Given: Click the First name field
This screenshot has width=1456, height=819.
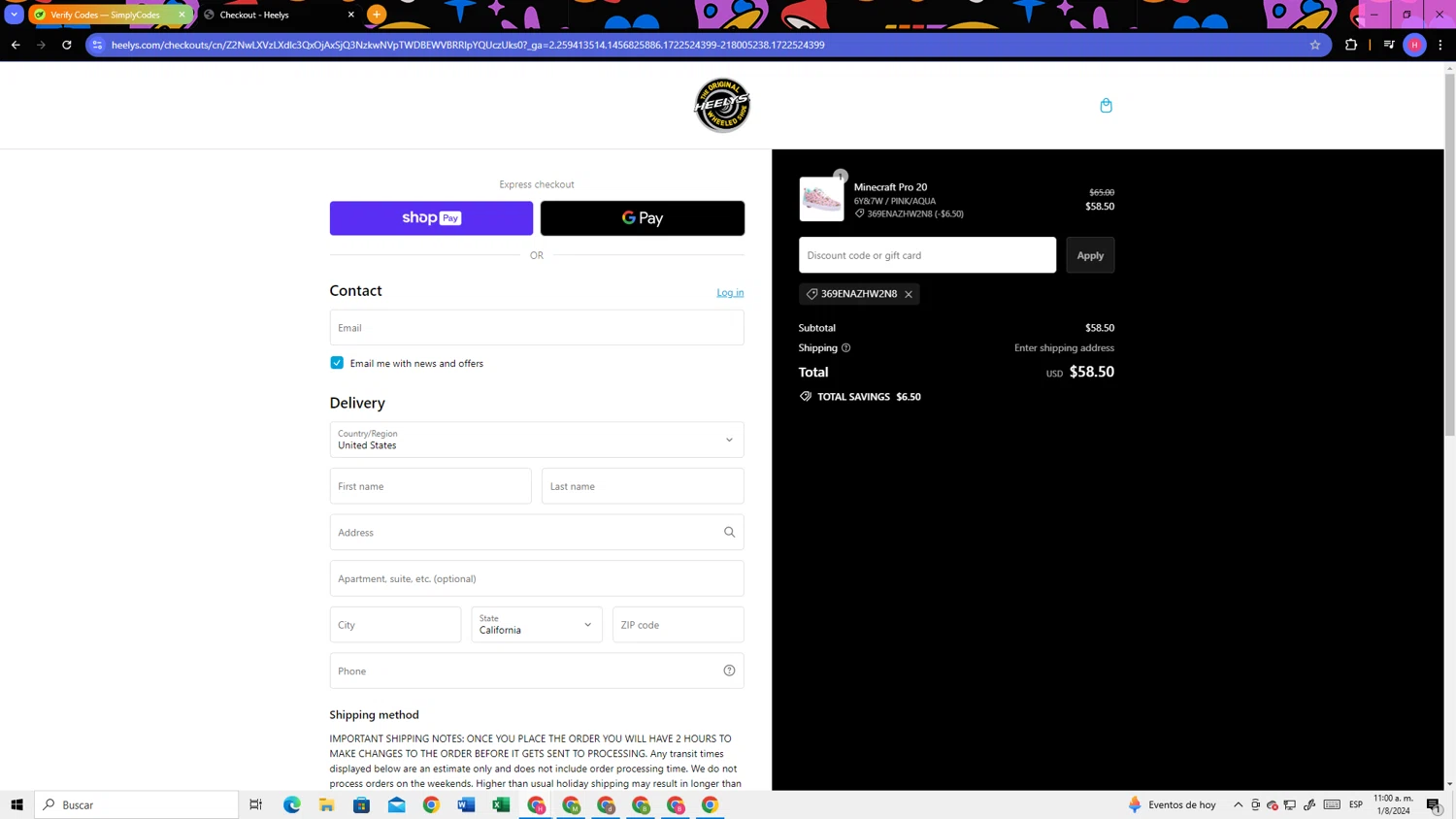Looking at the screenshot, I should coord(431,486).
